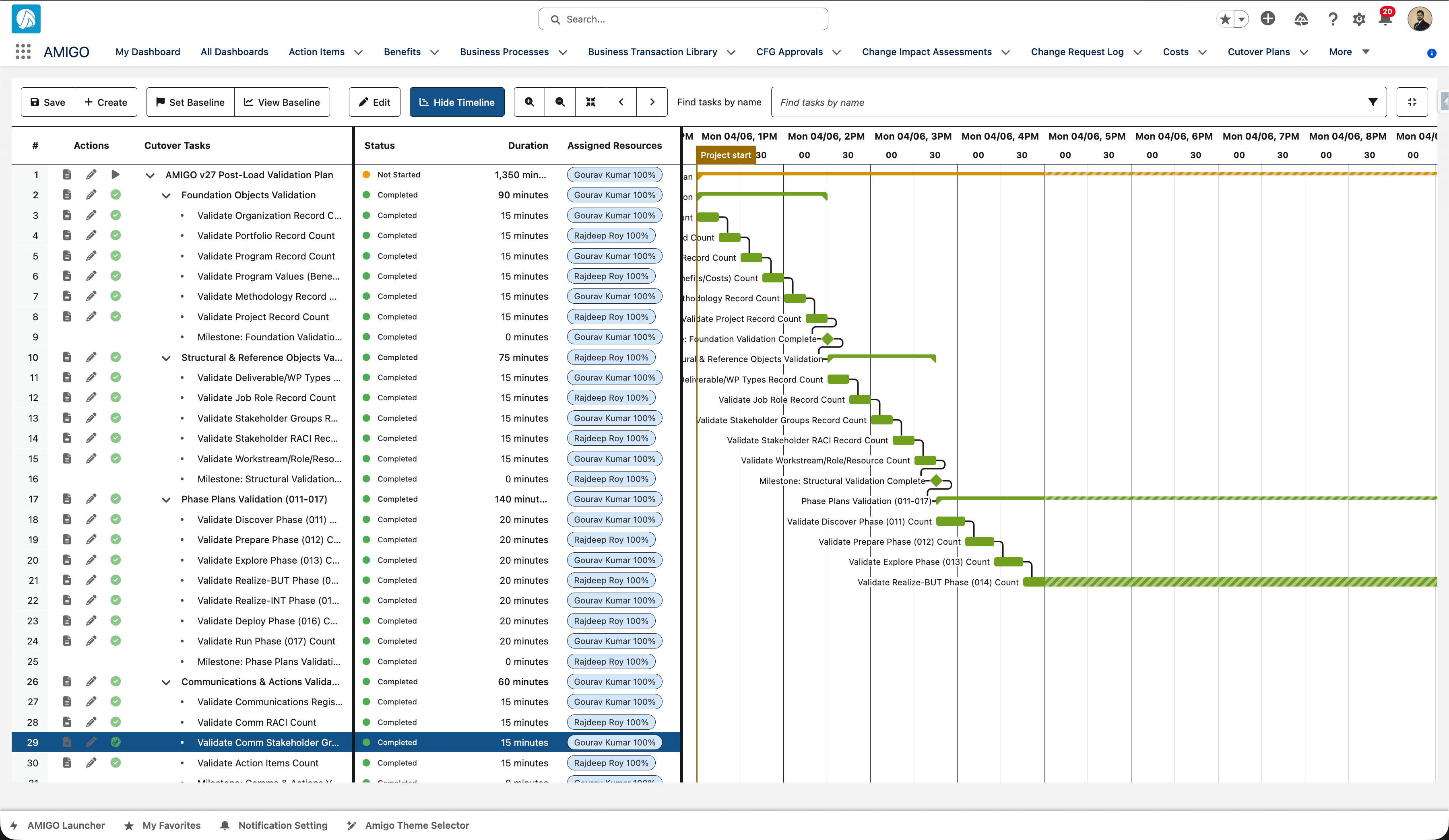The height and width of the screenshot is (840, 1449).
Task: Open the My Dashboard tab
Action: click(x=148, y=52)
